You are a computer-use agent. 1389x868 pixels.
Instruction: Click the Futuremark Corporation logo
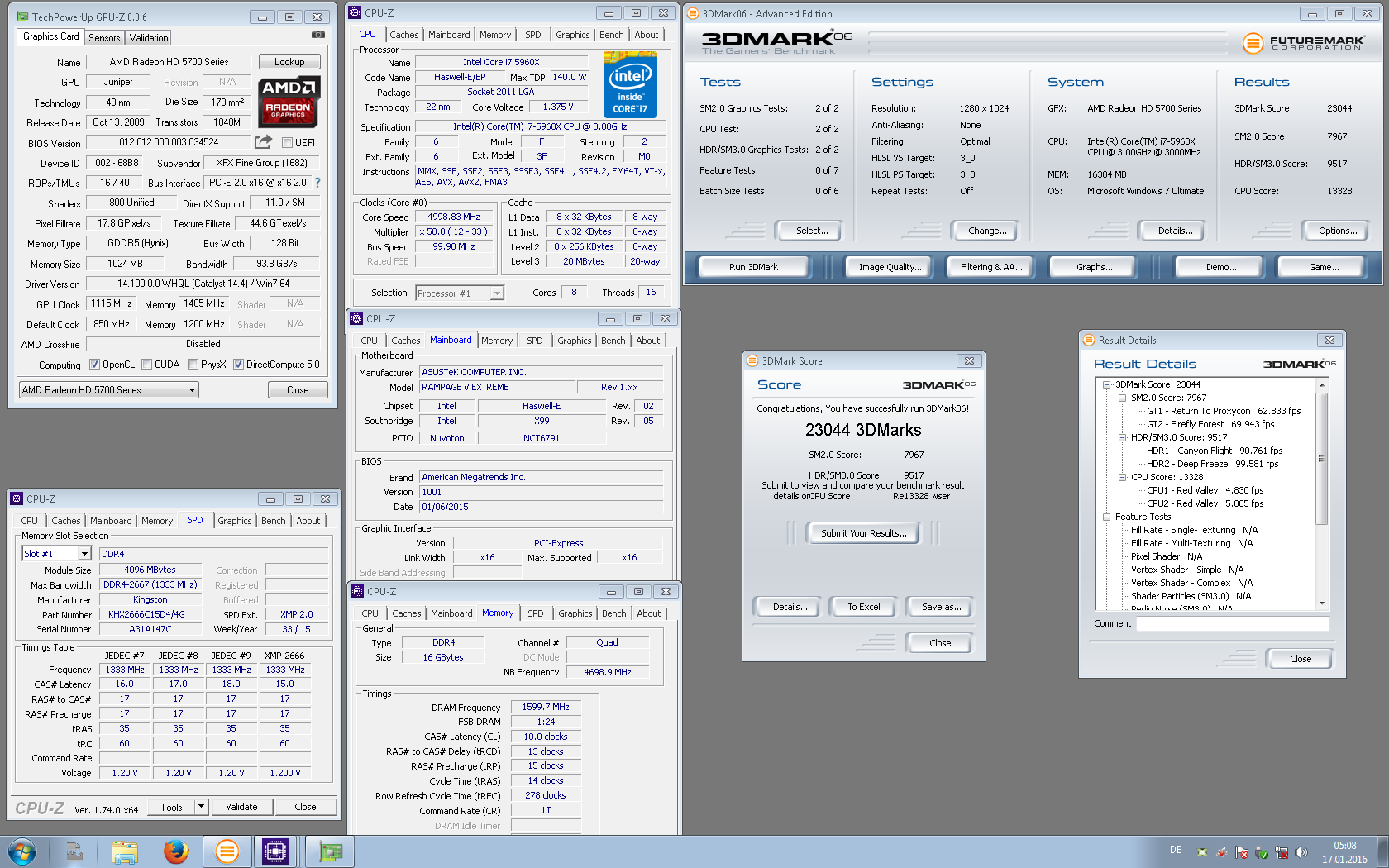[1304, 42]
